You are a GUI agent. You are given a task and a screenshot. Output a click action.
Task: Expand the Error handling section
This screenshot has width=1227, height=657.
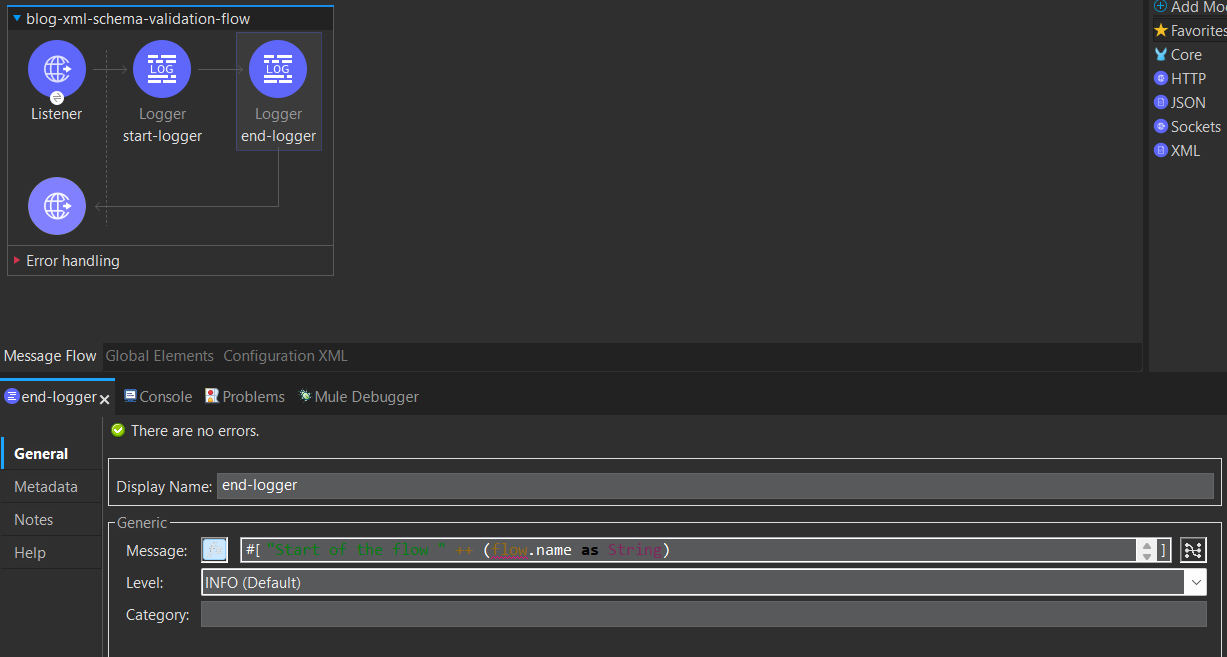point(17,261)
